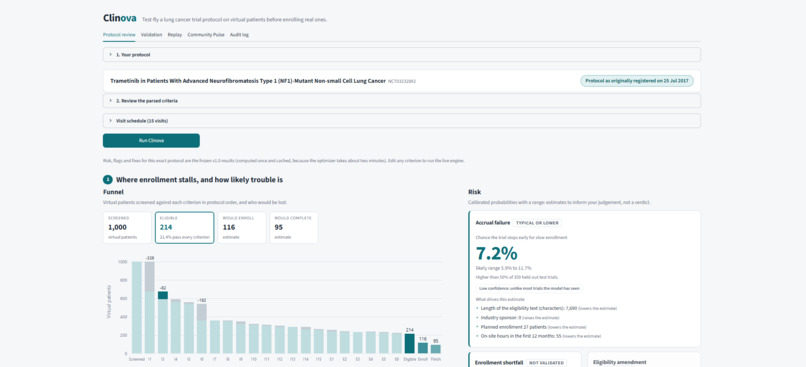Image resolution: width=806 pixels, height=367 pixels.
Task: Select the Would Enroll 116 card
Action: pyautogui.click(x=242, y=227)
